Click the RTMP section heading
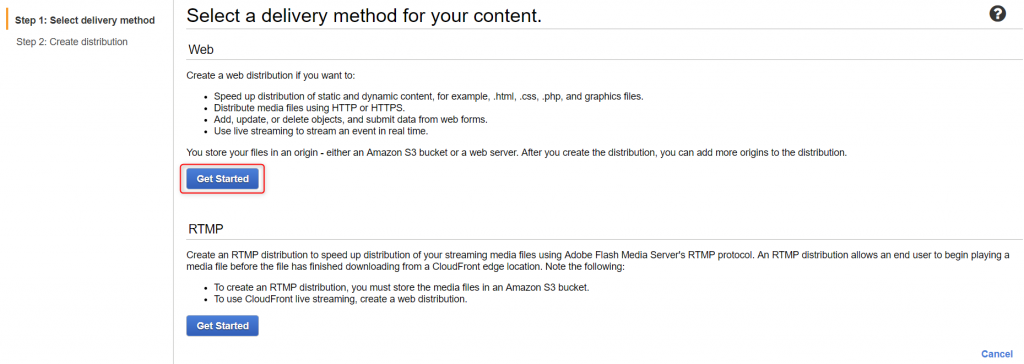 tap(206, 229)
